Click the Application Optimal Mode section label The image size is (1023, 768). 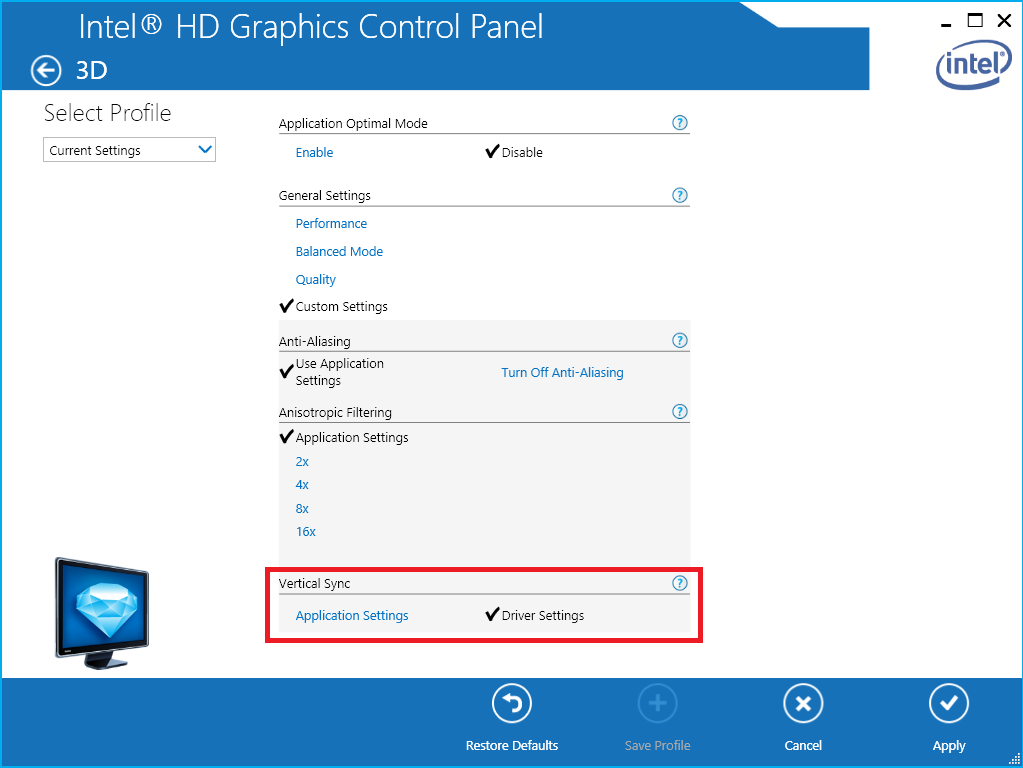click(x=352, y=123)
